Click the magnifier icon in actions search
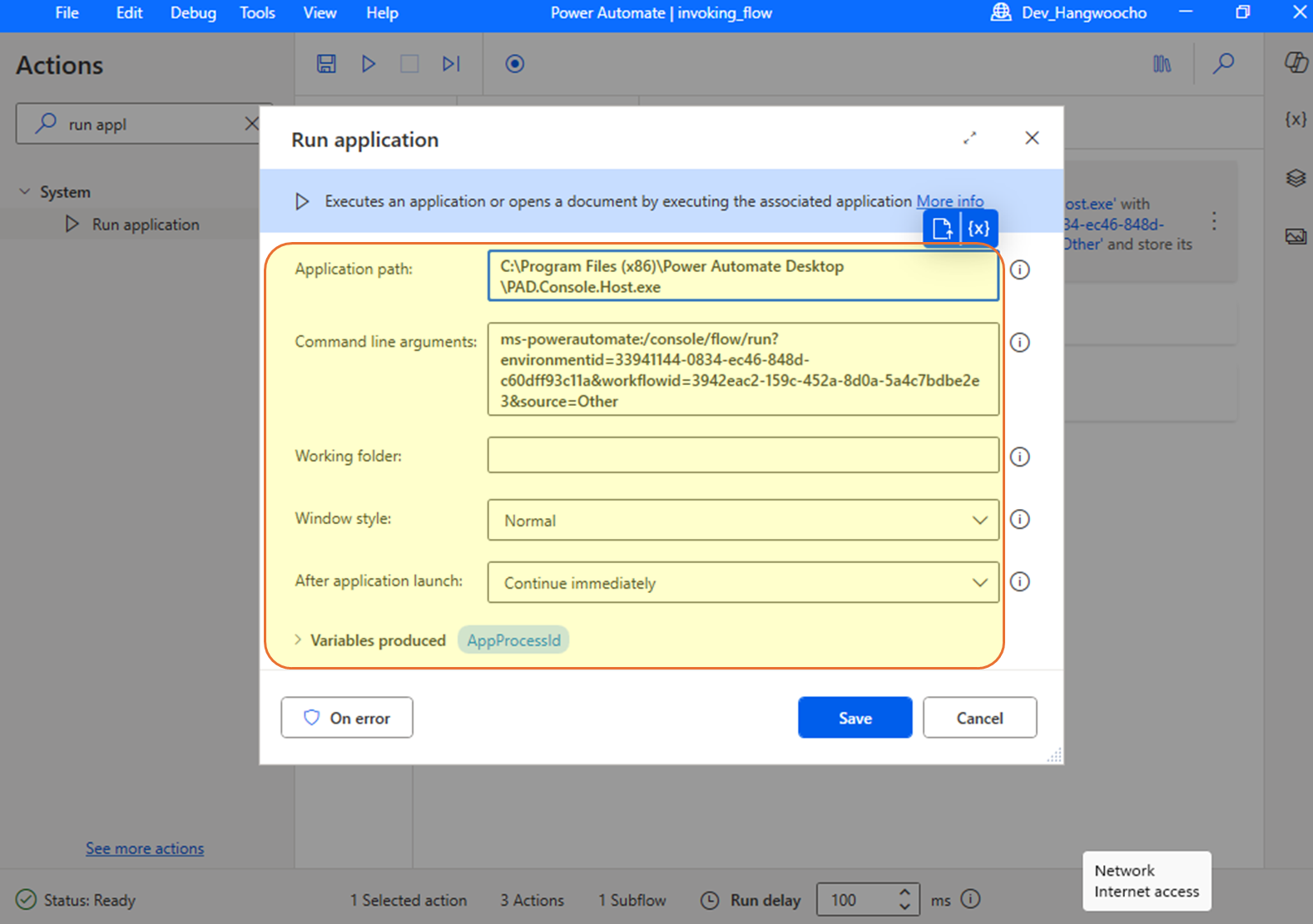Image resolution: width=1313 pixels, height=924 pixels. [x=46, y=124]
